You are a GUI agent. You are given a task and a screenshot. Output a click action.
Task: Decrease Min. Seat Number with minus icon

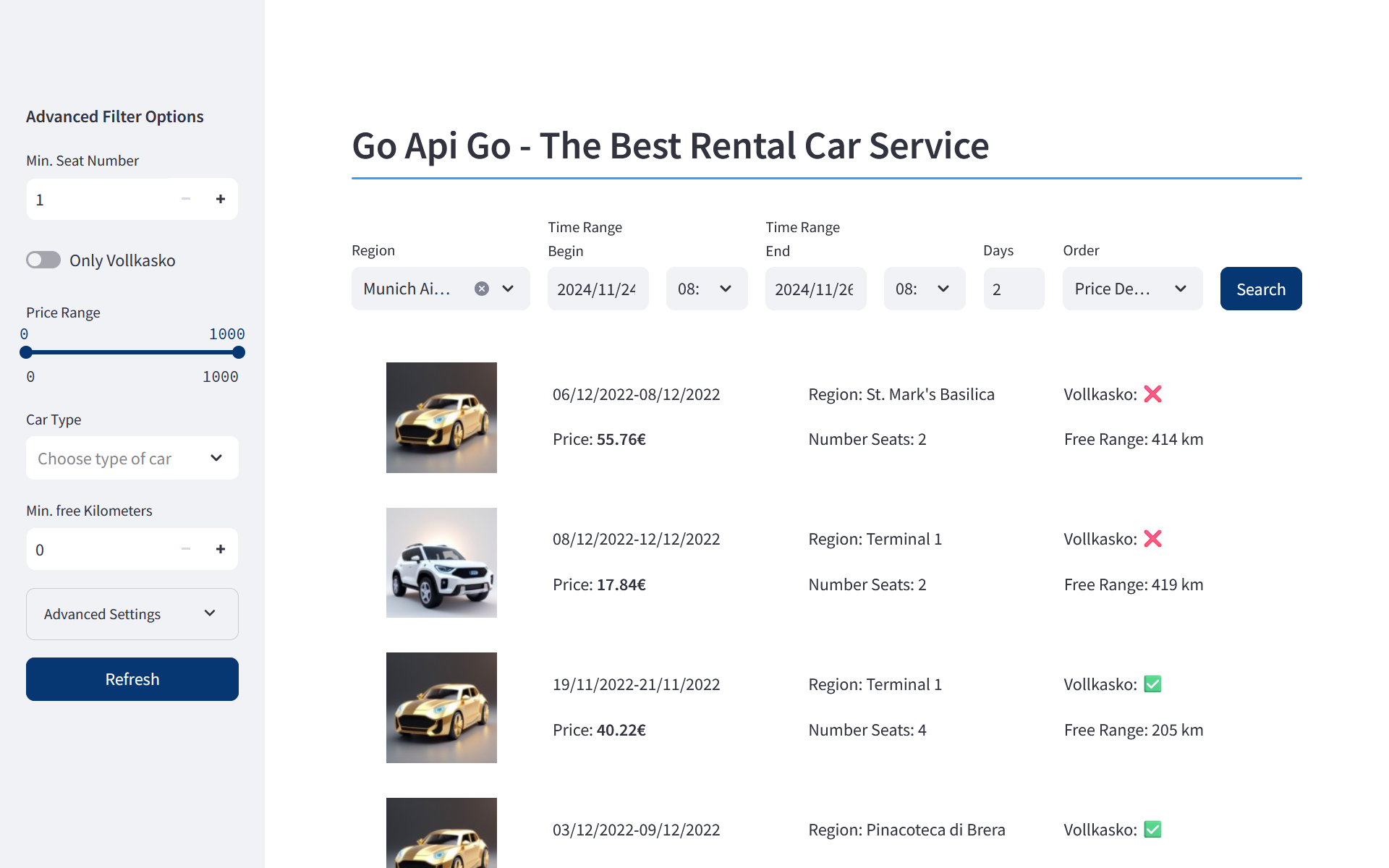(186, 199)
